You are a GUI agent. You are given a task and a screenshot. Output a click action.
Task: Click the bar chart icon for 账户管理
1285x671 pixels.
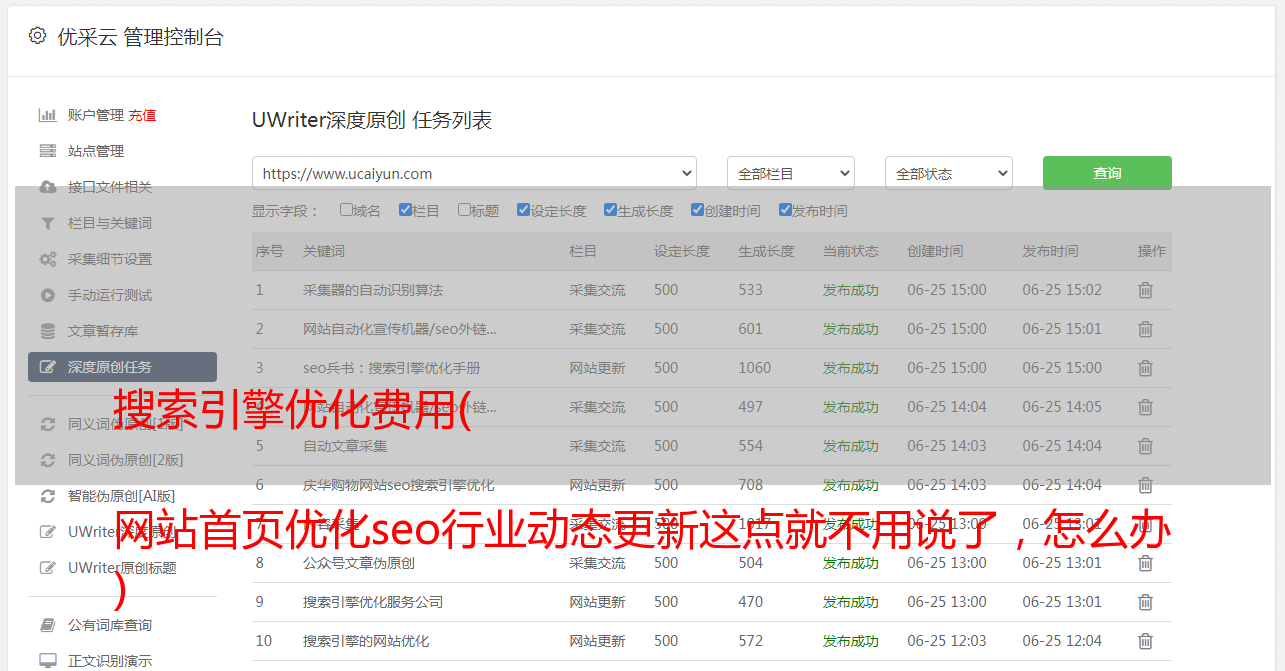[47, 115]
